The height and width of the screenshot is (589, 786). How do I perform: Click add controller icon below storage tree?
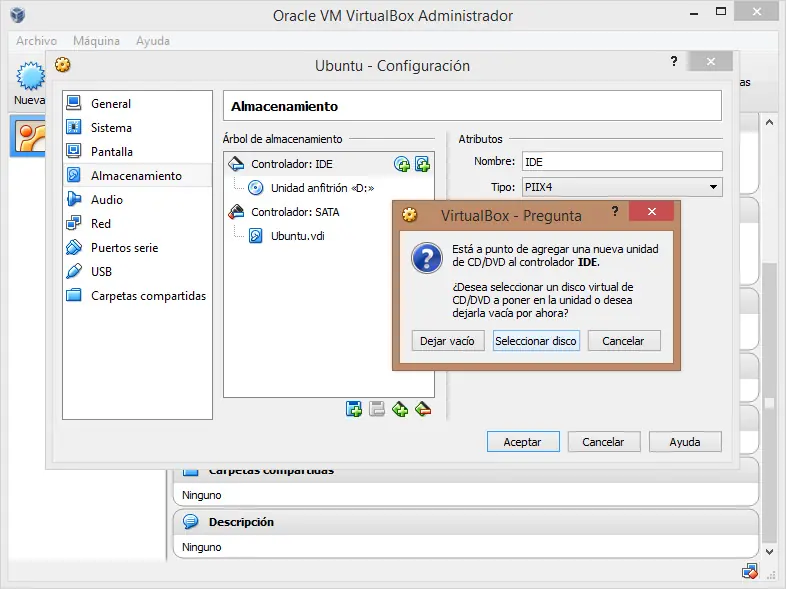pyautogui.click(x=400, y=409)
